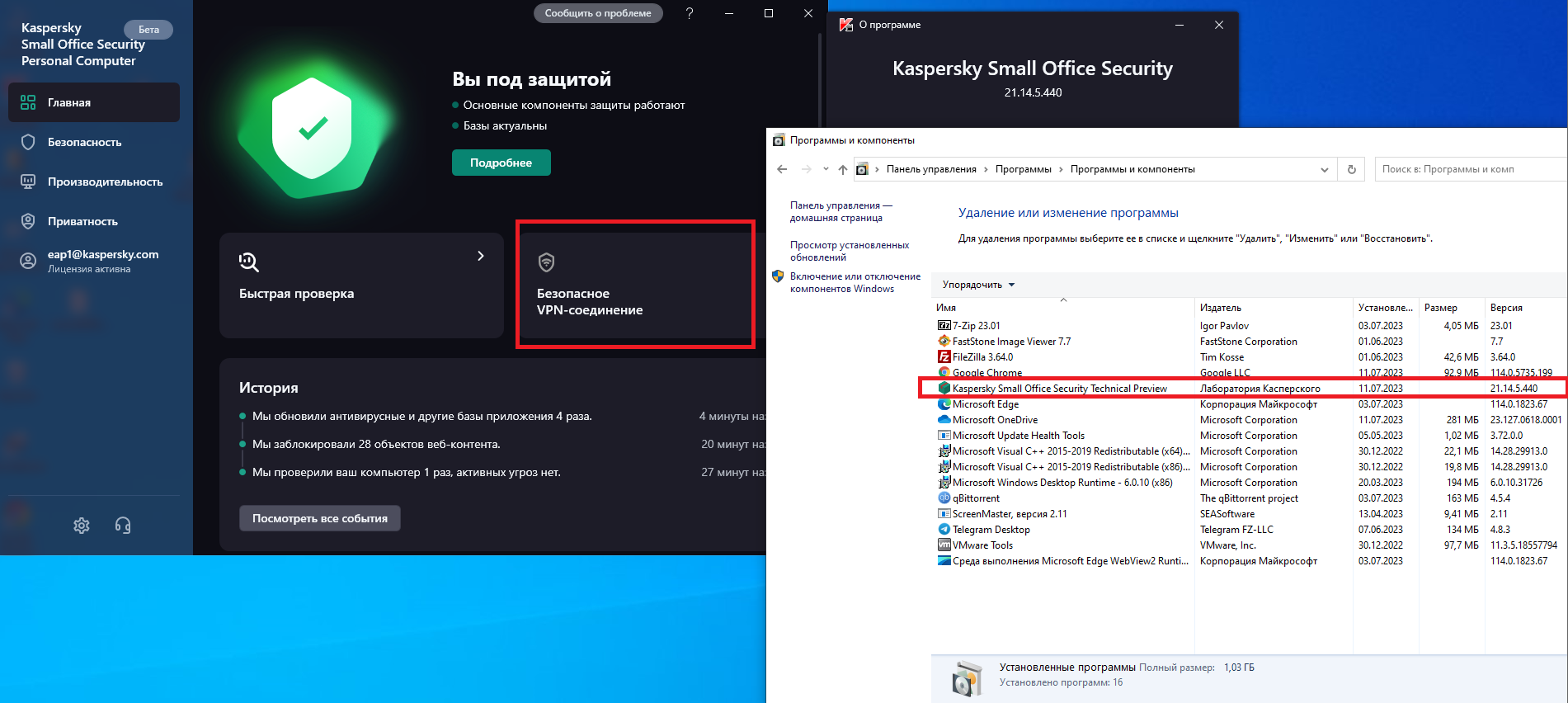
Task: Sort by the Издатель column header
Action: tap(1274, 308)
